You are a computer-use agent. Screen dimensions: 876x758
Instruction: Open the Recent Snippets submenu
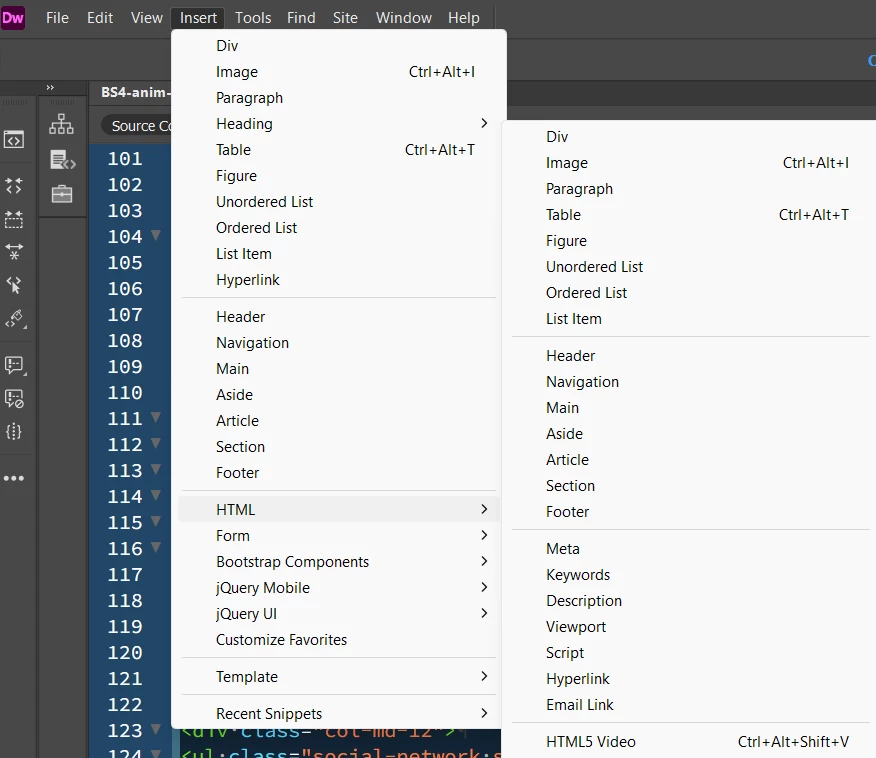[339, 714]
